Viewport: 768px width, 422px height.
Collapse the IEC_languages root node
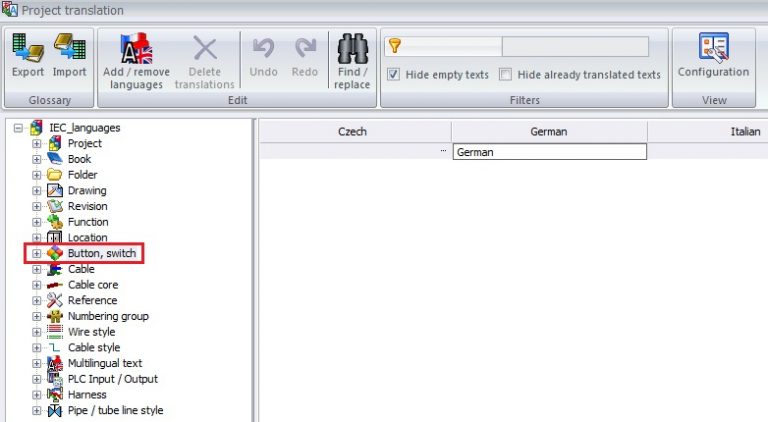click(x=18, y=128)
